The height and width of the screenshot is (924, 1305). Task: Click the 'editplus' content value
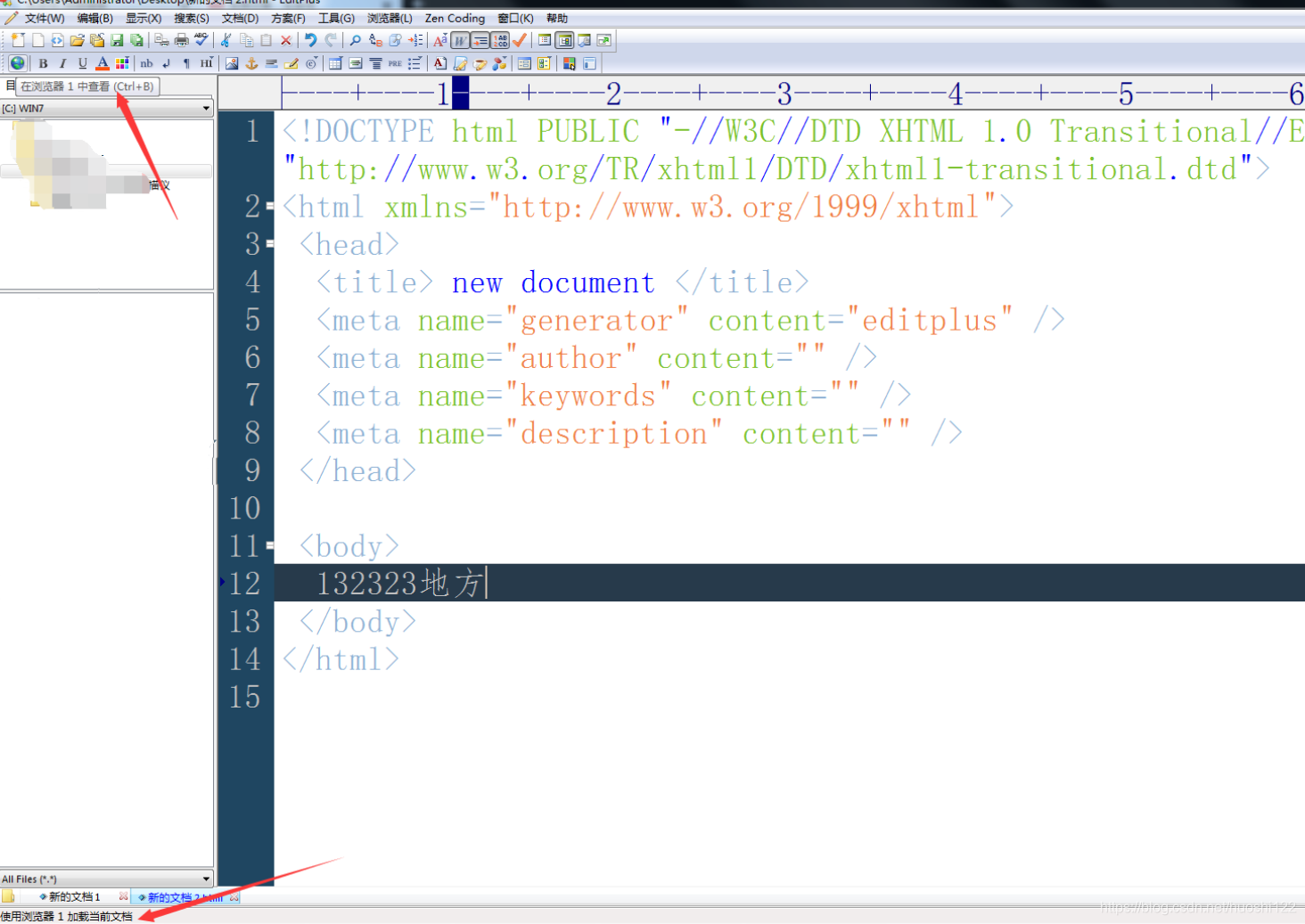click(930, 320)
